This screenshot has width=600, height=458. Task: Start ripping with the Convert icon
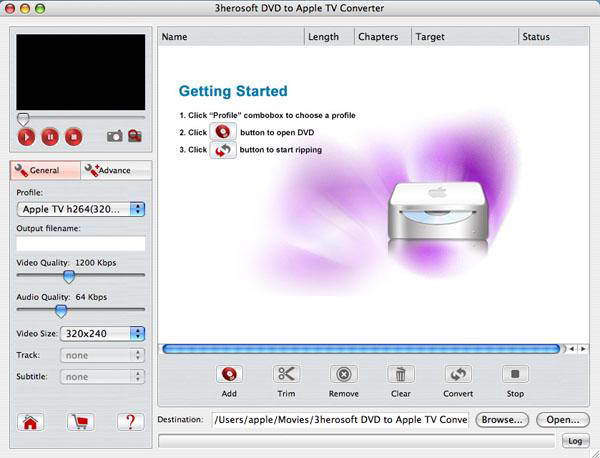(458, 374)
